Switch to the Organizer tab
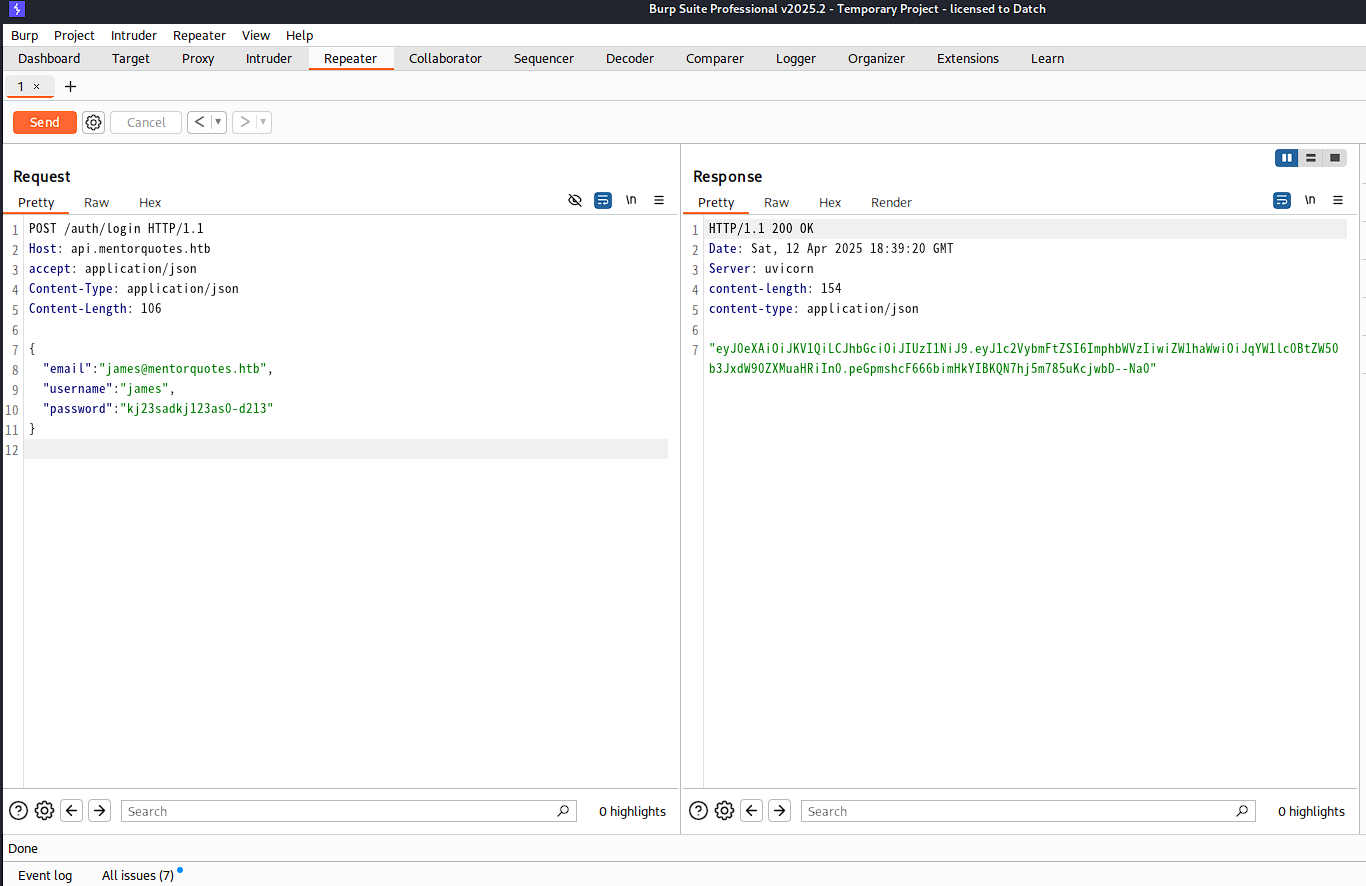The height and width of the screenshot is (886, 1366). pos(876,58)
